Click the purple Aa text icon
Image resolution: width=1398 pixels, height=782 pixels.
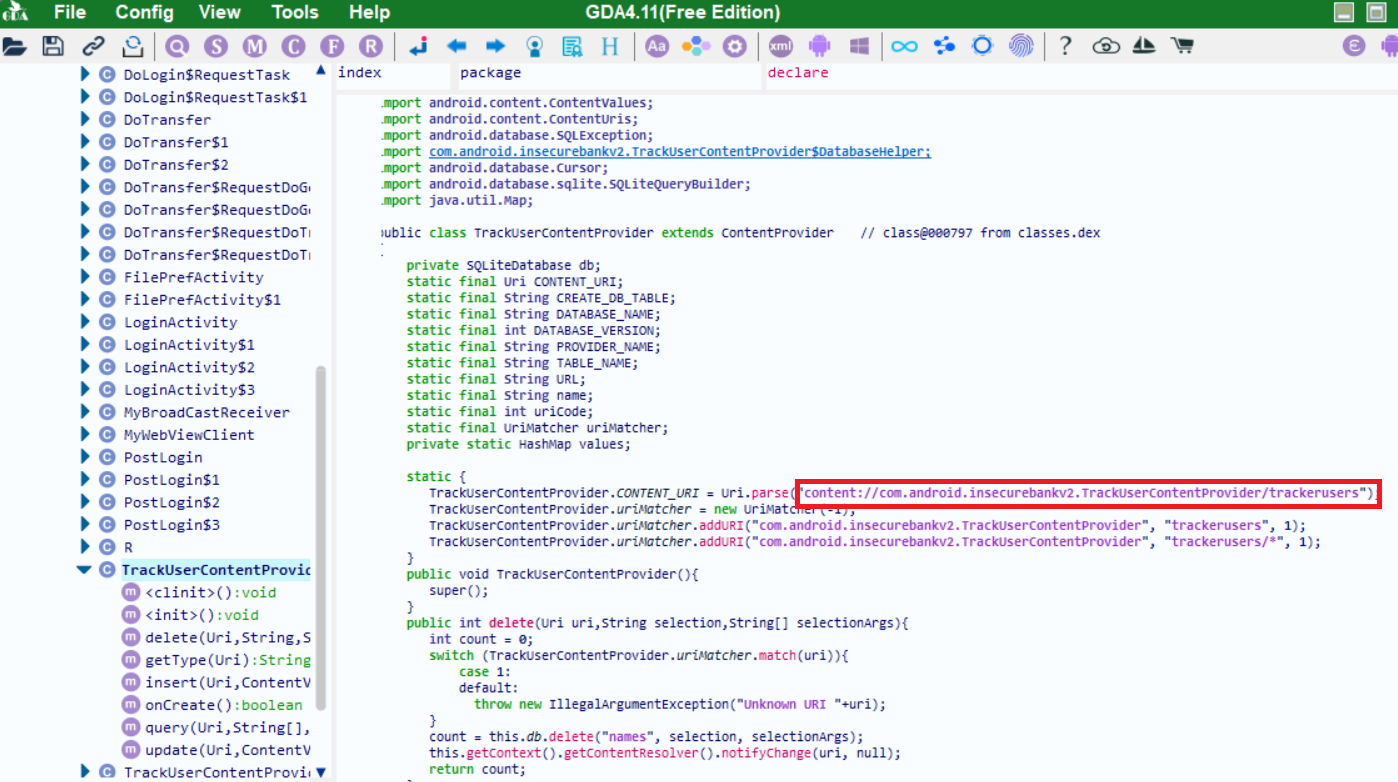coord(657,46)
